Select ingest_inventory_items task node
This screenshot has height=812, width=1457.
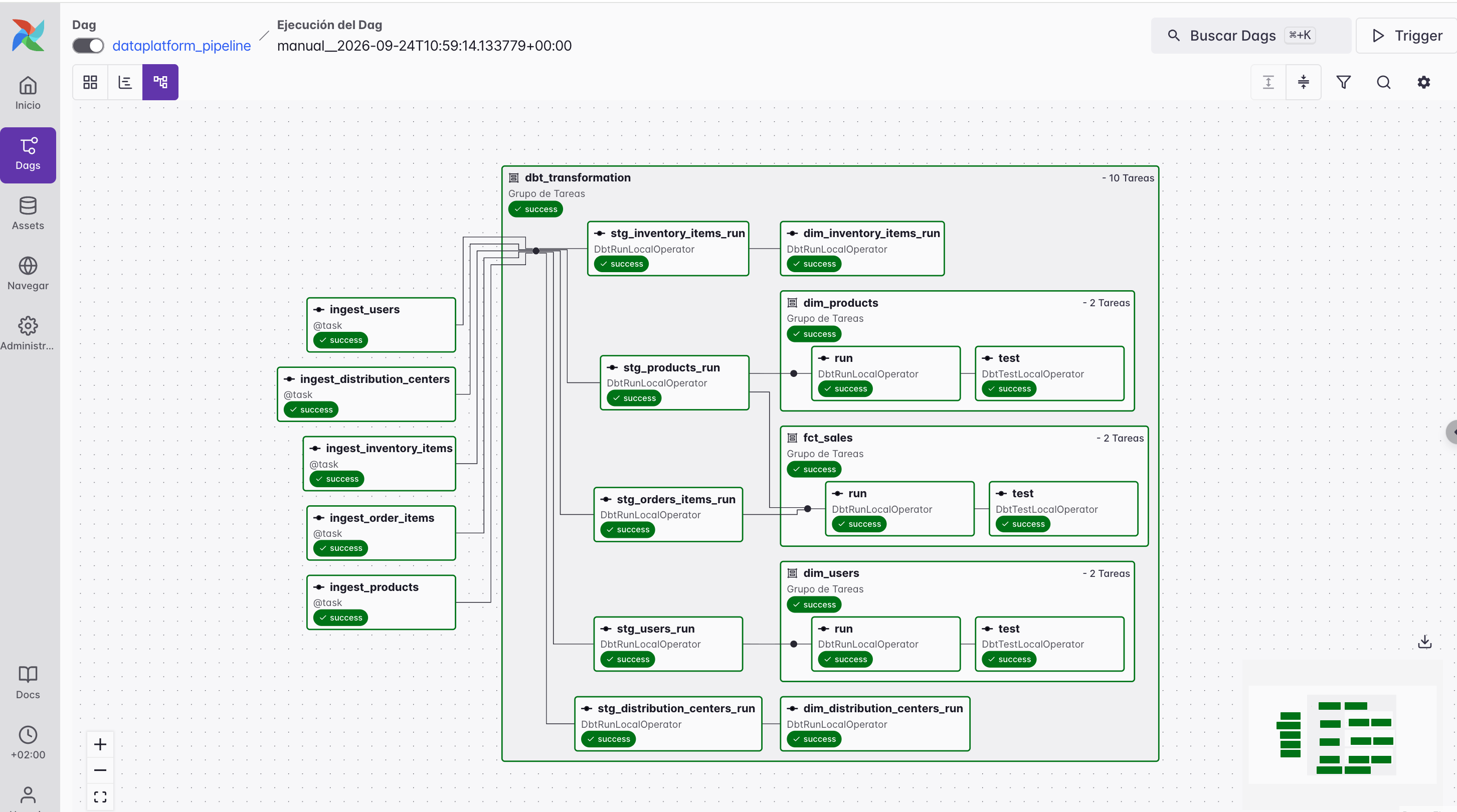coord(379,464)
